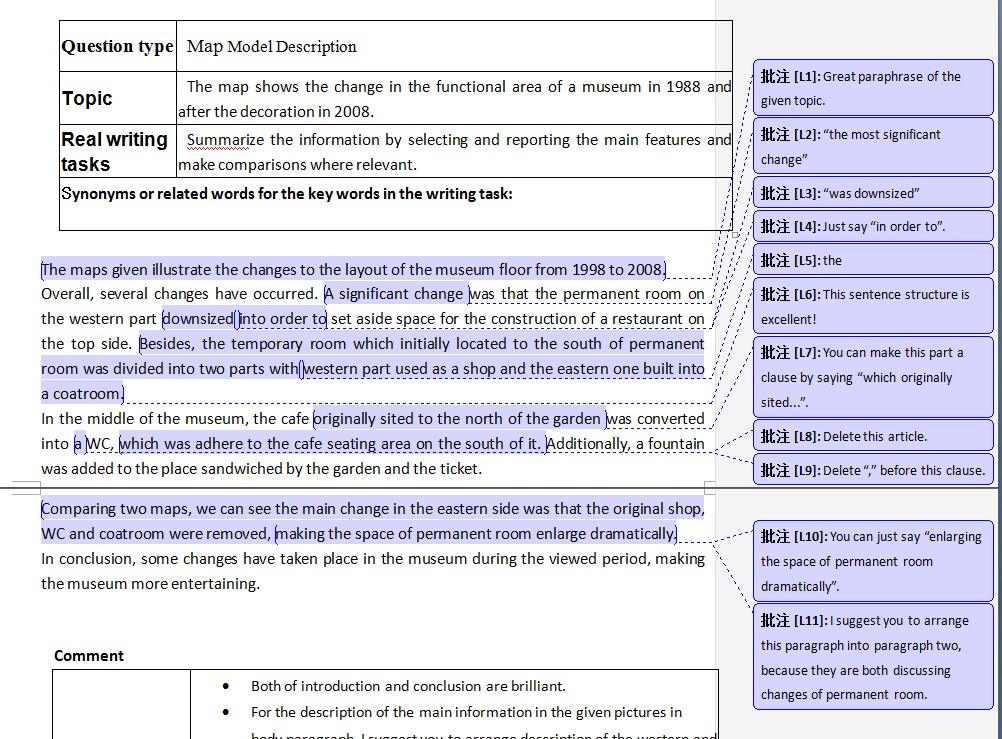Open comment L7 about making a clause
This screenshot has width=1002, height=739.
(873, 377)
